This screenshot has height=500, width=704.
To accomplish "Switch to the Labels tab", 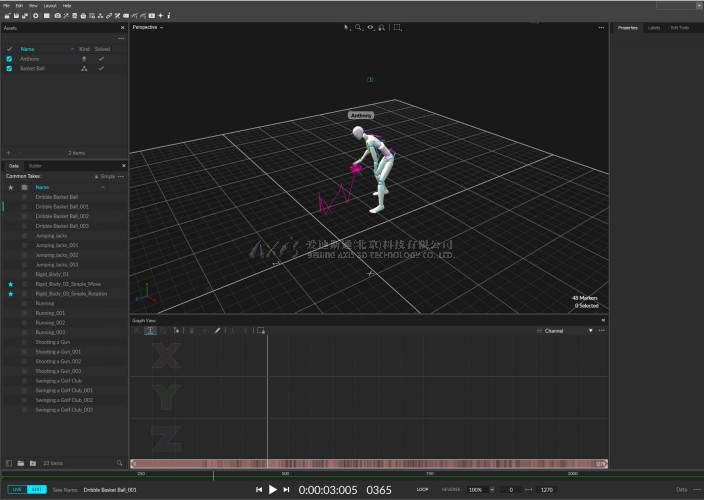I will (x=654, y=27).
